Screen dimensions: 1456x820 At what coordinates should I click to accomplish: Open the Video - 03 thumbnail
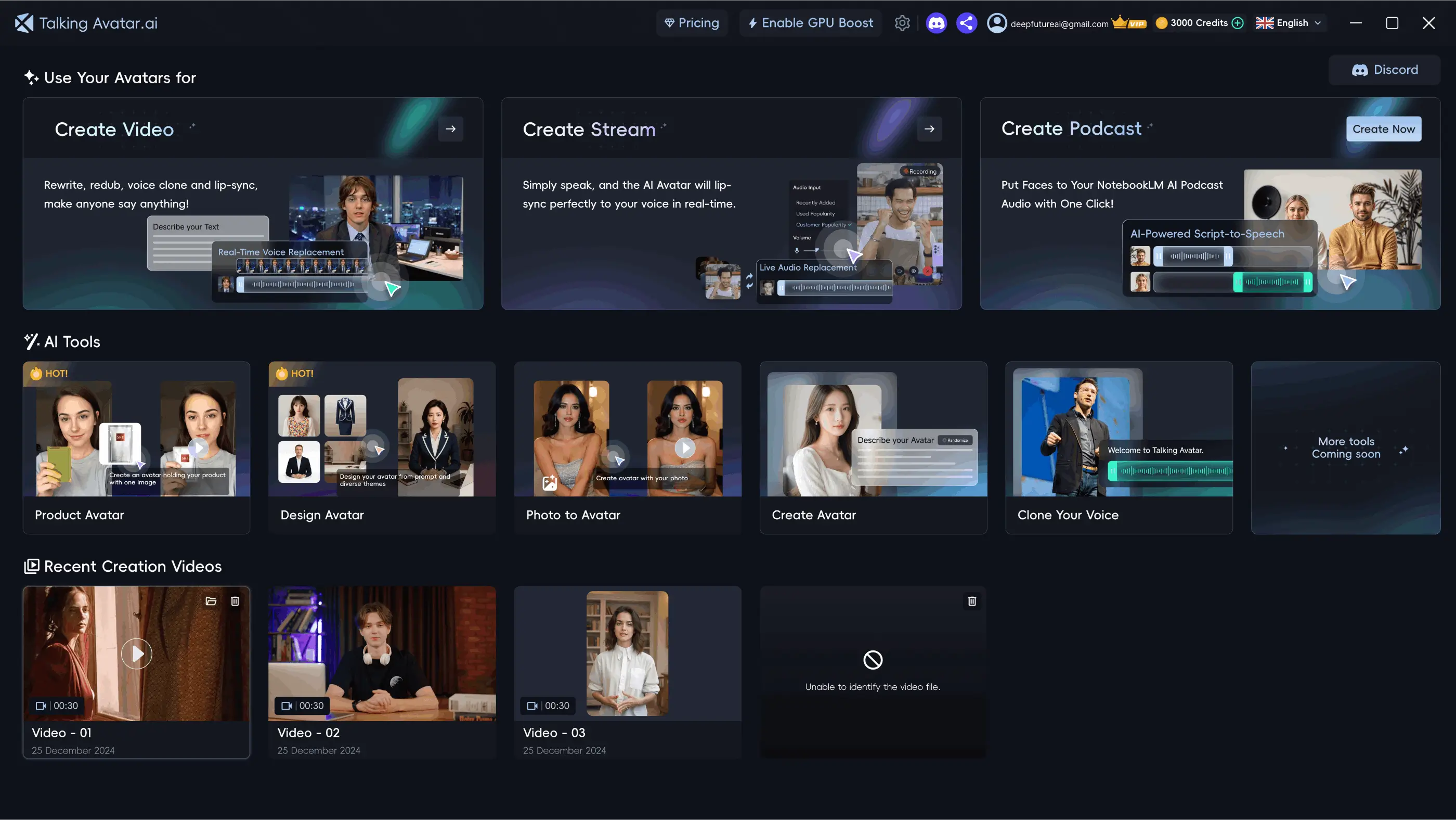click(628, 654)
